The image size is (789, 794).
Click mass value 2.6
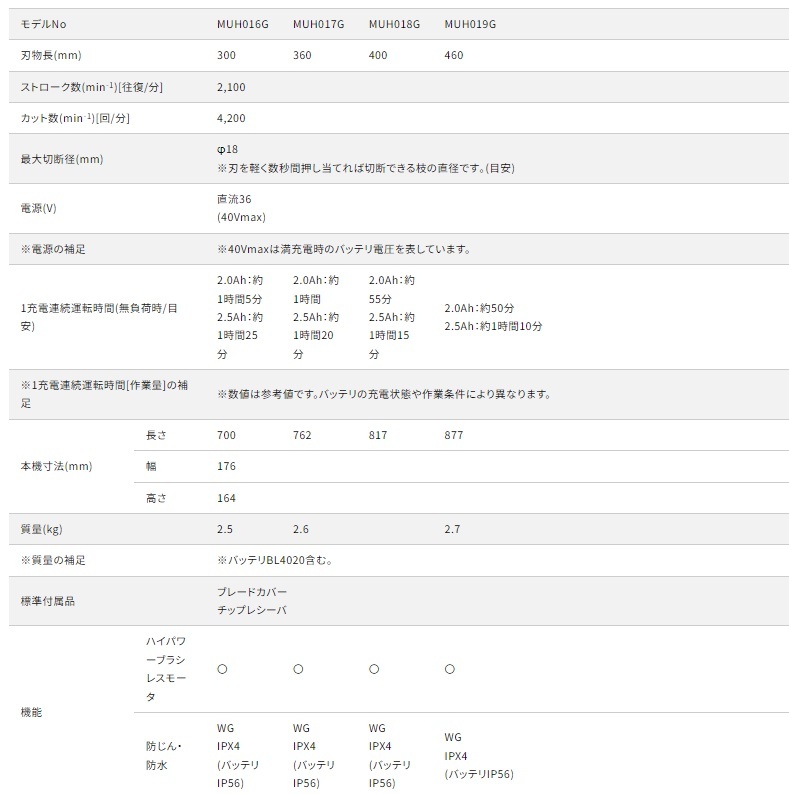click(x=301, y=529)
